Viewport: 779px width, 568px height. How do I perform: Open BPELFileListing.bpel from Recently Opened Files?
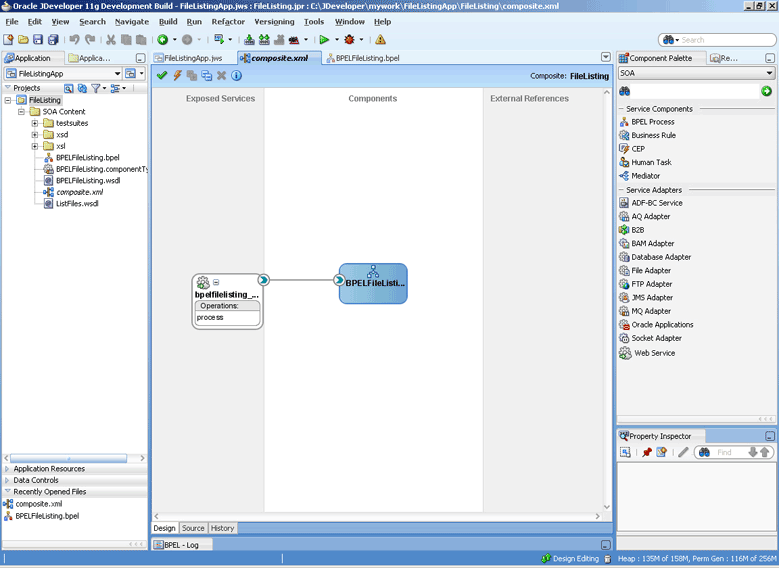tap(47, 516)
